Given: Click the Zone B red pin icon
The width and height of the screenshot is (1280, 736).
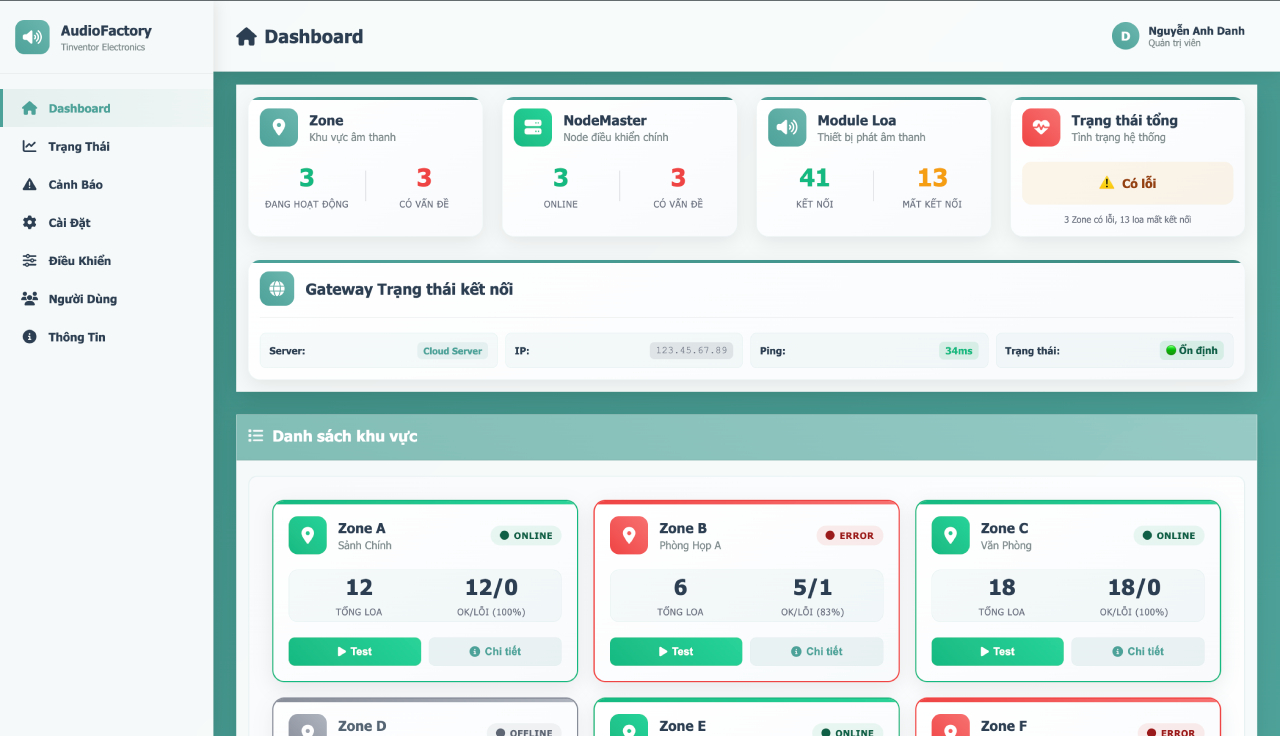Looking at the screenshot, I should point(629,536).
